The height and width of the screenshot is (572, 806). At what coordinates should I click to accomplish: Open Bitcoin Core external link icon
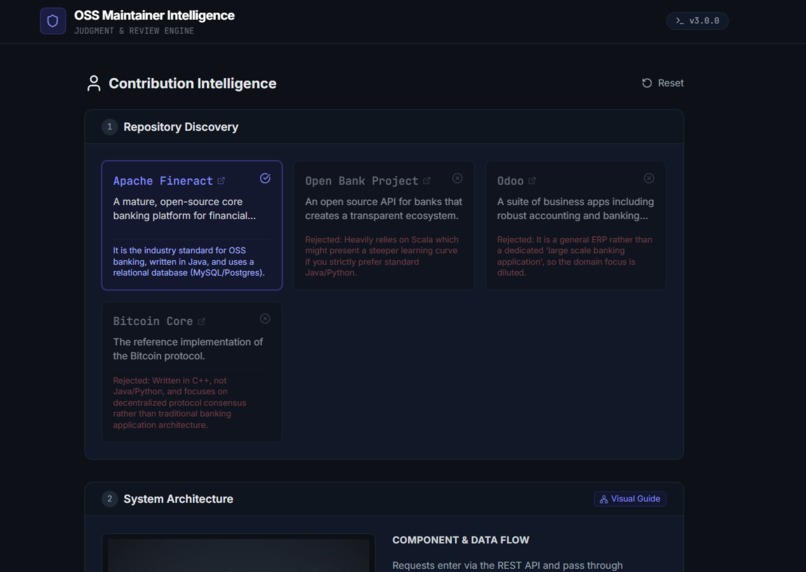pyautogui.click(x=202, y=321)
